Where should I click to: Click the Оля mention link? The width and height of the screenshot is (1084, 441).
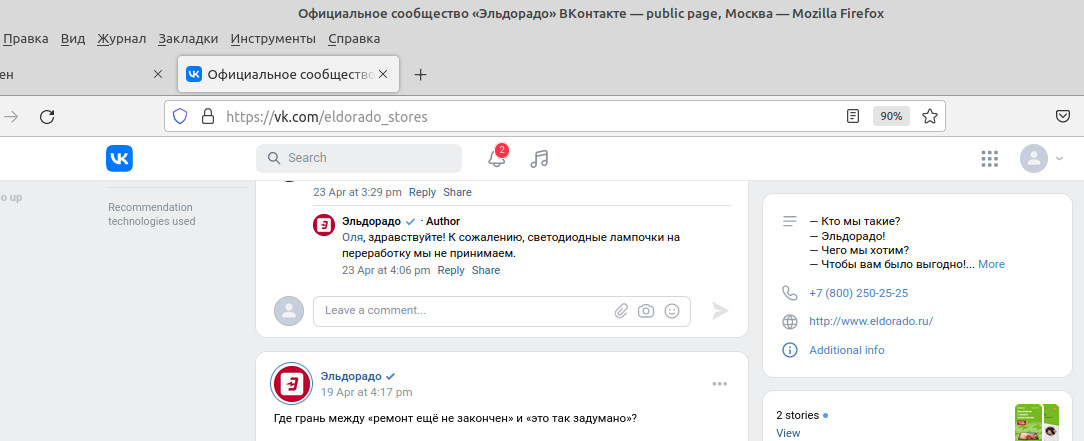[352, 238]
